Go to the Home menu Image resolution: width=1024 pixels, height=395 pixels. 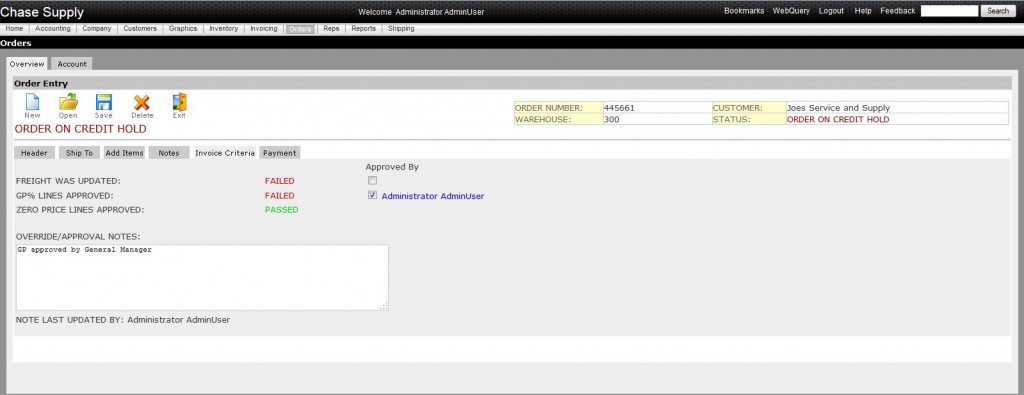[x=14, y=29]
